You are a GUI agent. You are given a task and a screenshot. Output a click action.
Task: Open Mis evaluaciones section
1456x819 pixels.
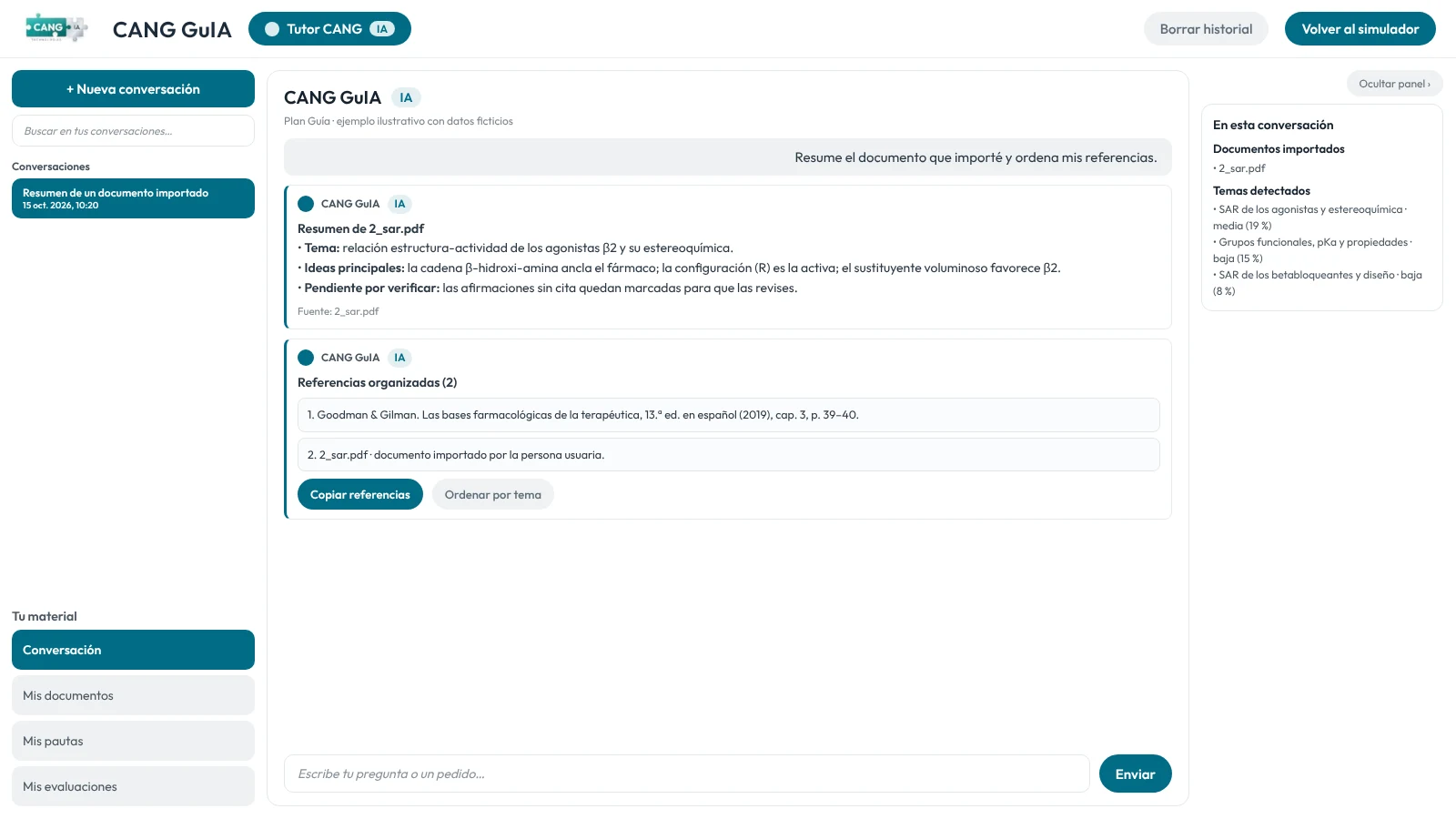133,786
